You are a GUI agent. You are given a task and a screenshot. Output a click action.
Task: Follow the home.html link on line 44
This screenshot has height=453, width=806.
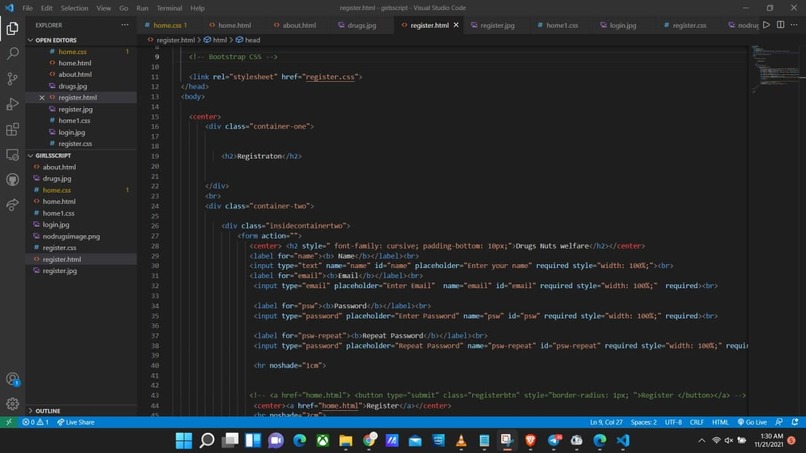coord(338,406)
